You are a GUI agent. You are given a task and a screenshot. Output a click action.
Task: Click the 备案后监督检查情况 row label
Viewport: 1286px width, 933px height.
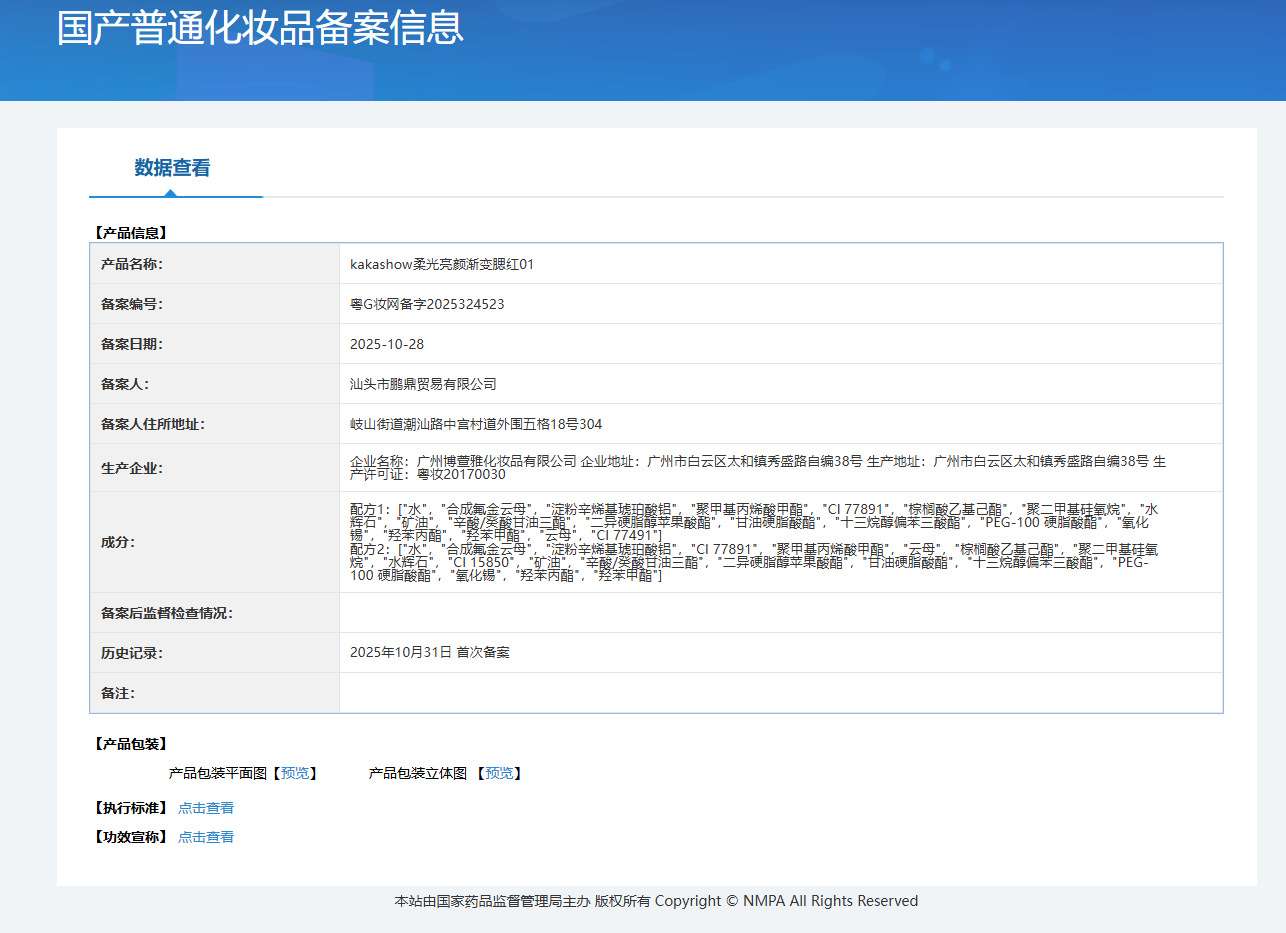coord(167,613)
